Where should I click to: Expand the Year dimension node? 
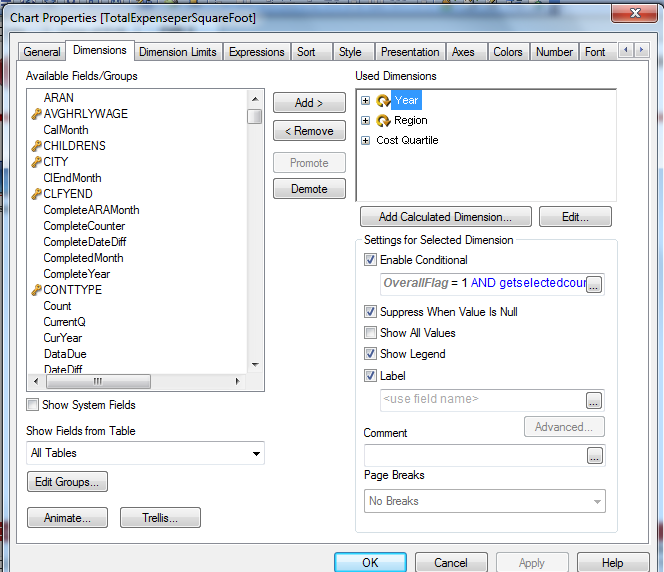[x=365, y=101]
